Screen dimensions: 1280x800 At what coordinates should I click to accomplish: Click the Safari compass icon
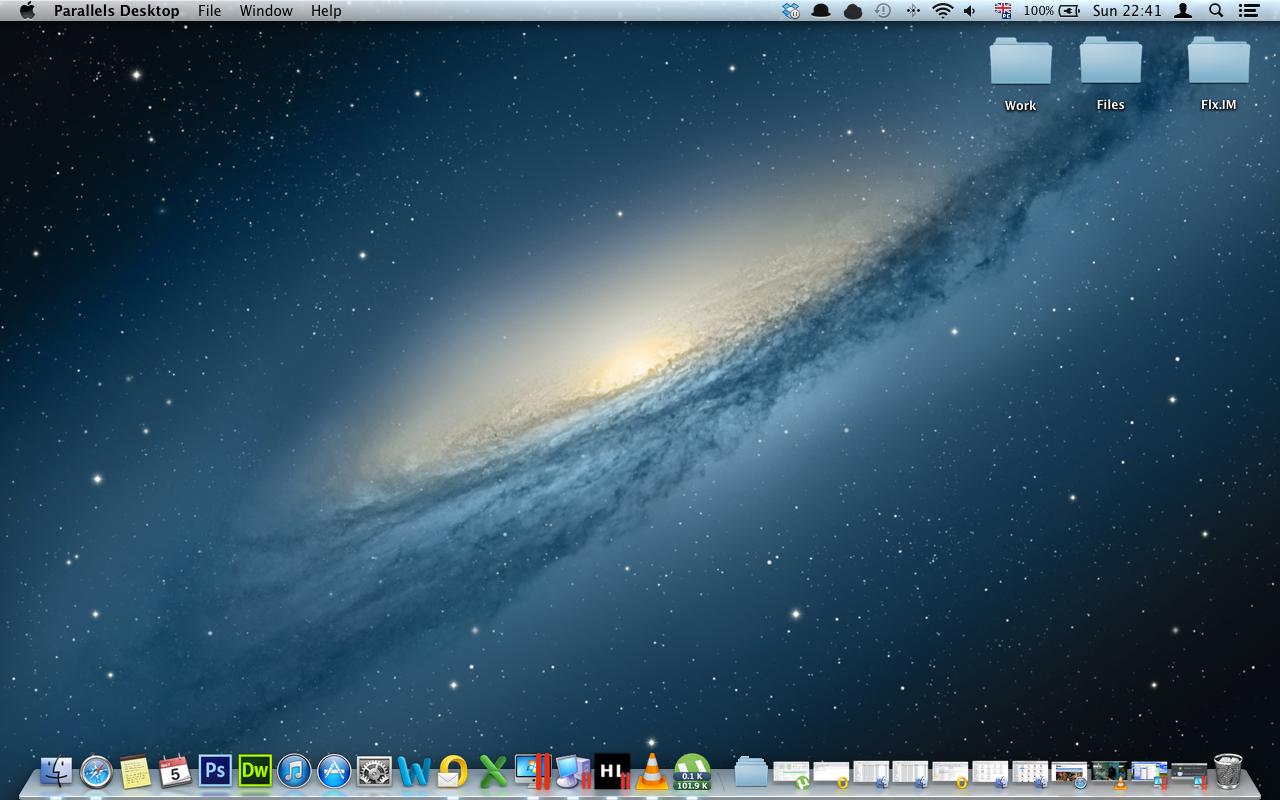(96, 771)
